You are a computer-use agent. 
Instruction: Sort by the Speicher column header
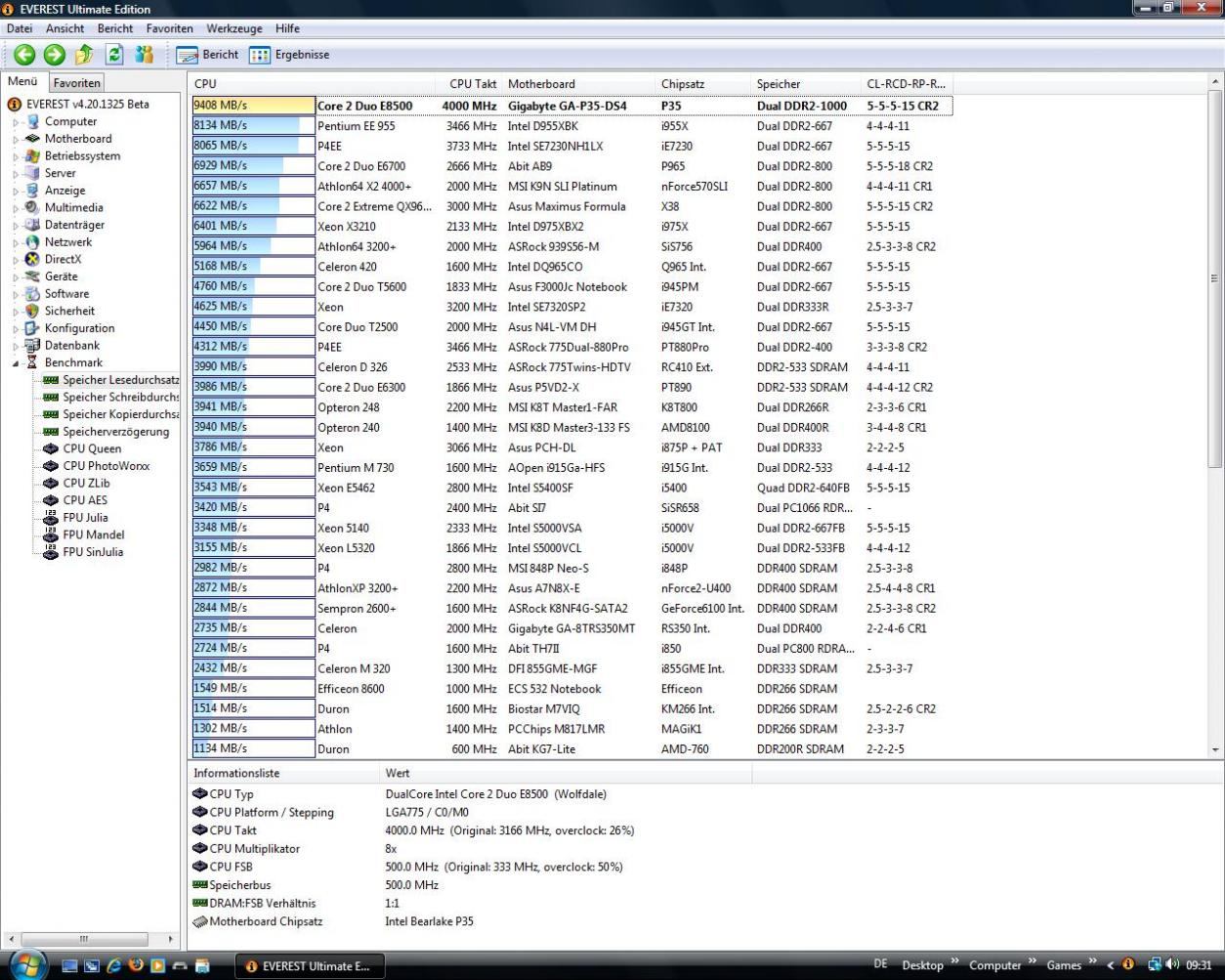(x=806, y=84)
